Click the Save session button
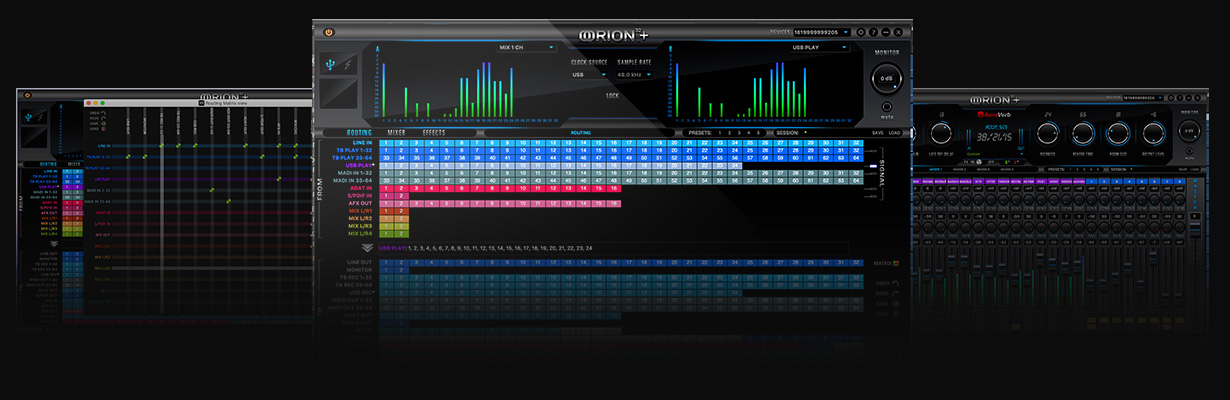 pos(877,132)
